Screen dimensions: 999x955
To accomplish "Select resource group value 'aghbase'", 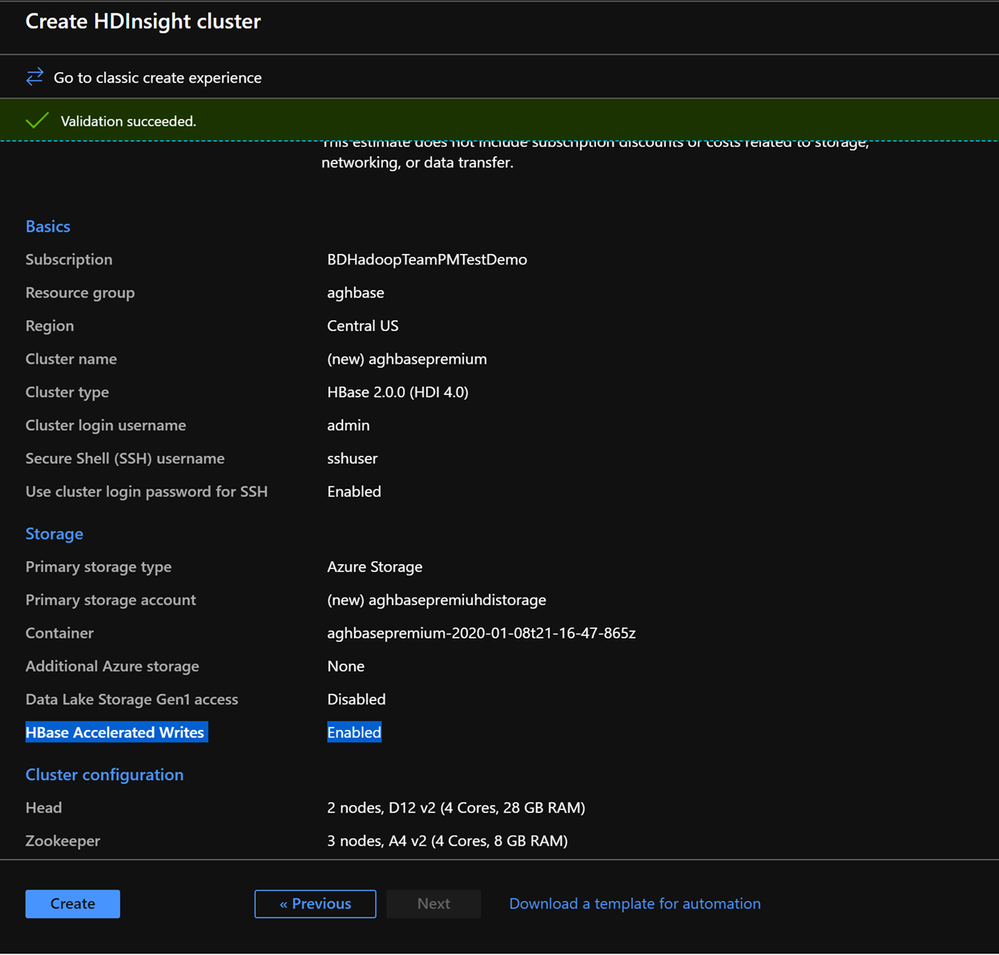I will click(356, 292).
